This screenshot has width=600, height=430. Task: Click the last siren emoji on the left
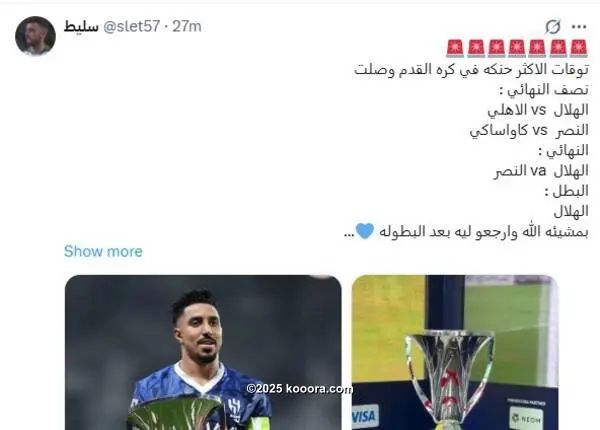[455, 49]
